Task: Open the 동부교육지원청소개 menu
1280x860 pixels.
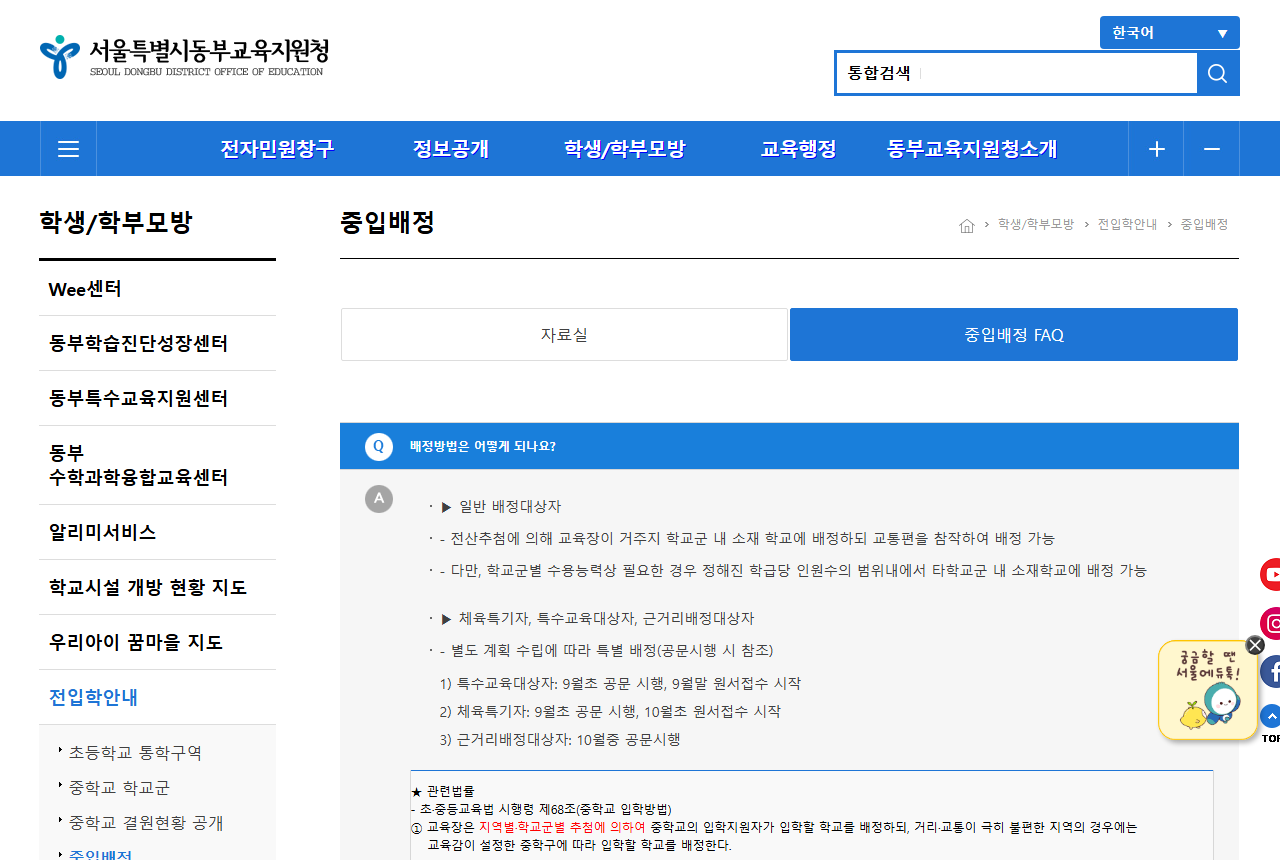Action: (972, 149)
